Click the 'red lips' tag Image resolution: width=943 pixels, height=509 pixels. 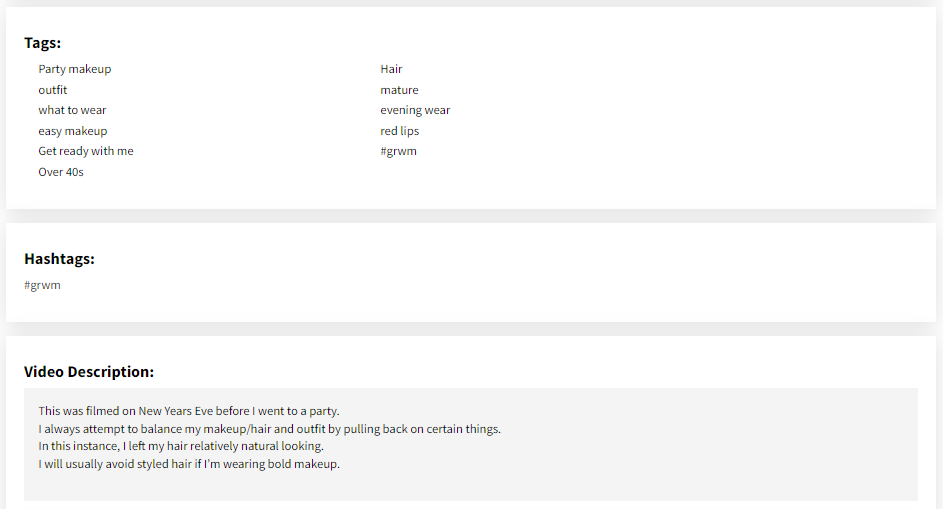(x=399, y=131)
